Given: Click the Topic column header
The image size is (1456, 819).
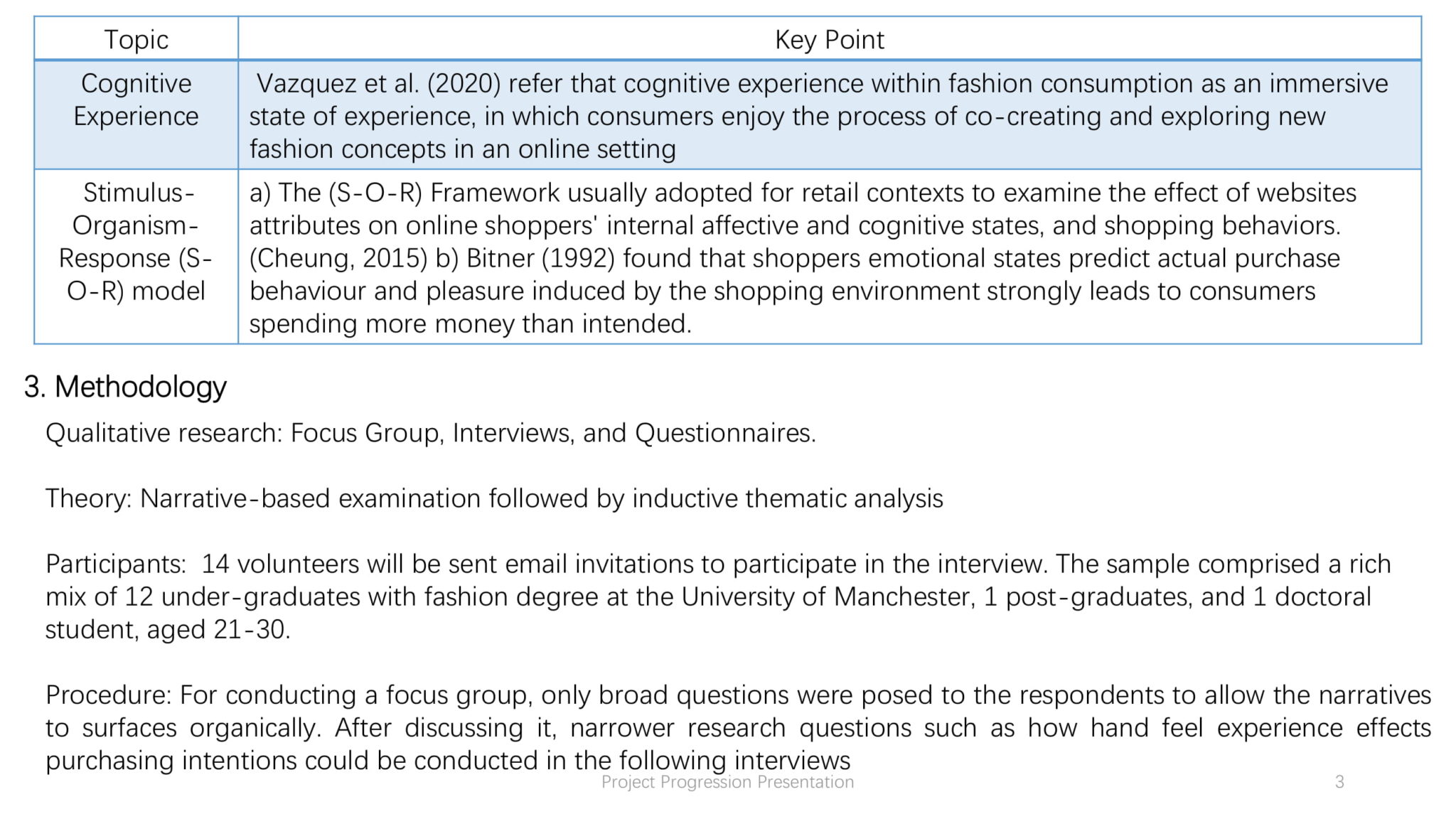Looking at the screenshot, I should coord(136,39).
